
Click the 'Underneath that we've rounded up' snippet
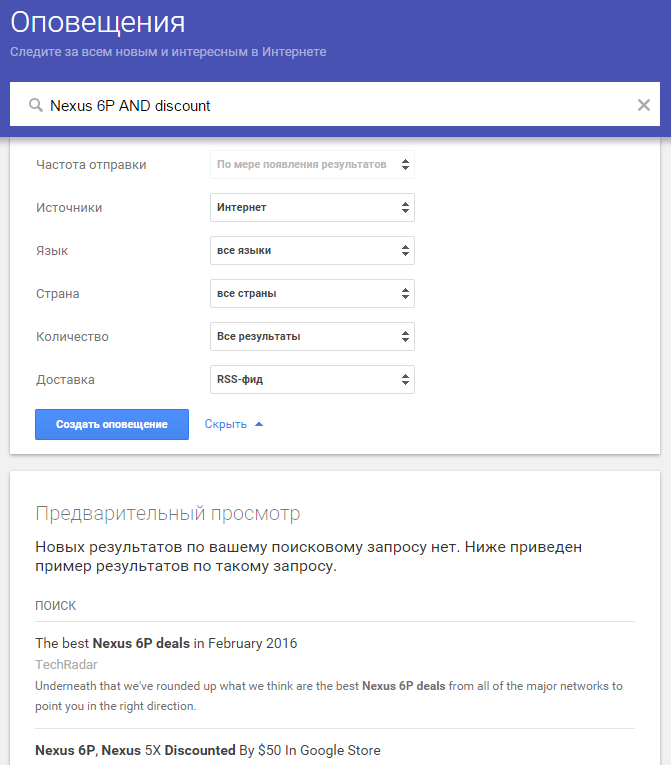[x=329, y=696]
